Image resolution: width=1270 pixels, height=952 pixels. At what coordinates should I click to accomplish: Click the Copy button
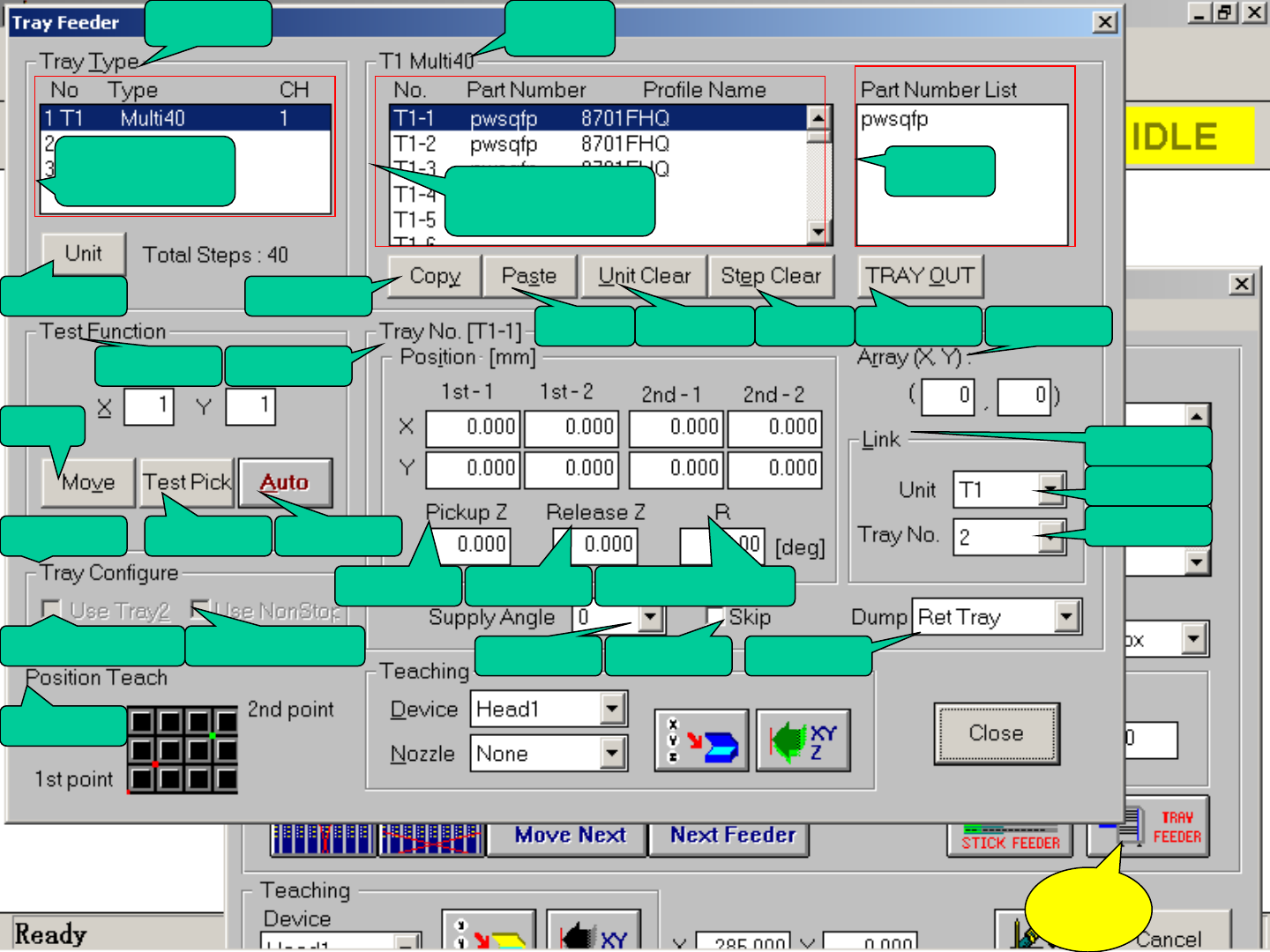(x=435, y=277)
